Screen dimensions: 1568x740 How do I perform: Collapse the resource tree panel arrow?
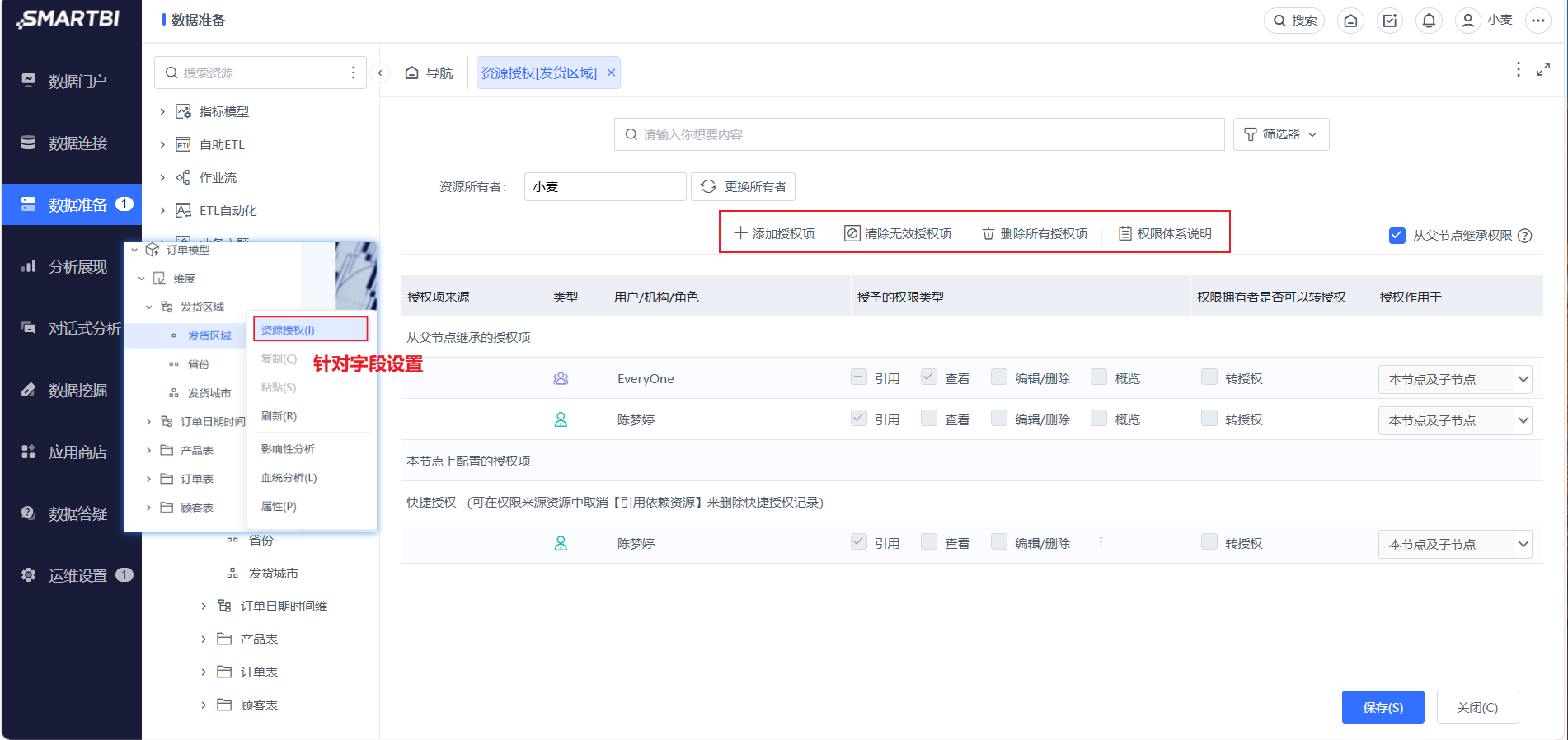[x=380, y=73]
